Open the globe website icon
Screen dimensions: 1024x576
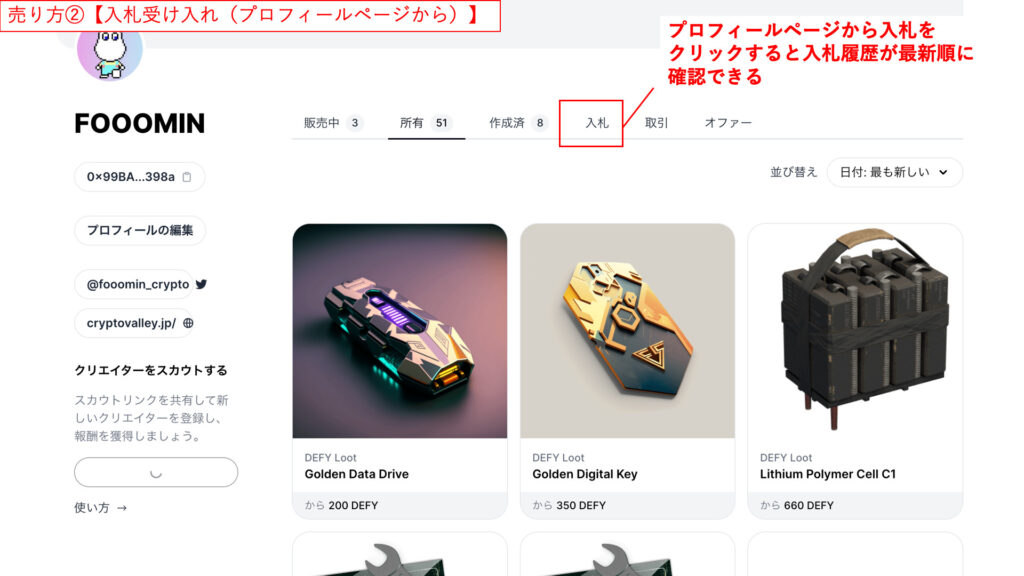pyautogui.click(x=188, y=323)
